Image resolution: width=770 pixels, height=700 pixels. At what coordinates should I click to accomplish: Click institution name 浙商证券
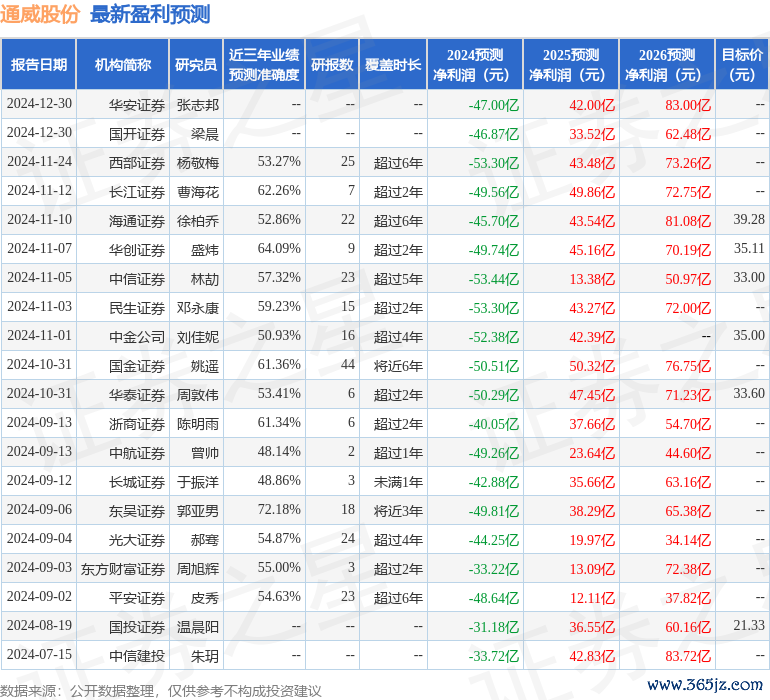click(137, 424)
